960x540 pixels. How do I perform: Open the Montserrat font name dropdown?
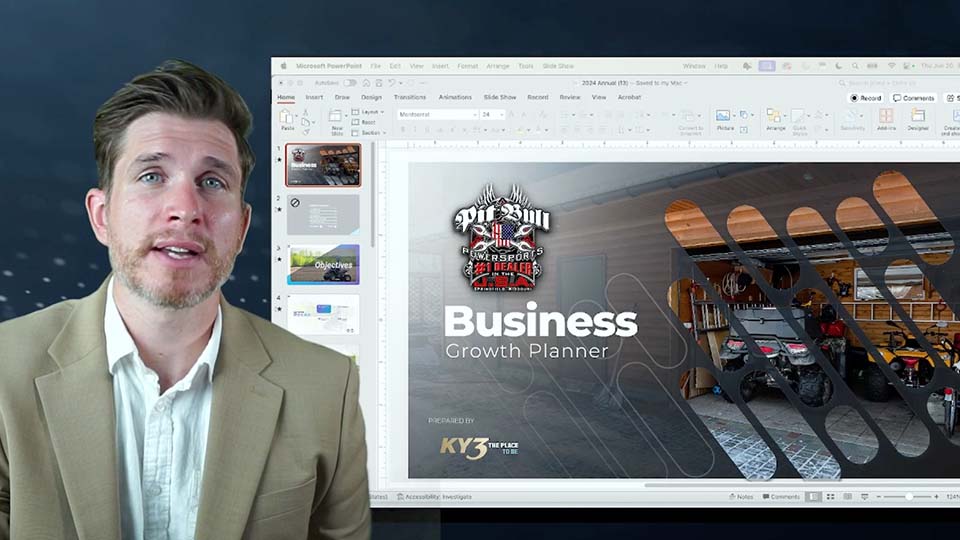(x=437, y=115)
